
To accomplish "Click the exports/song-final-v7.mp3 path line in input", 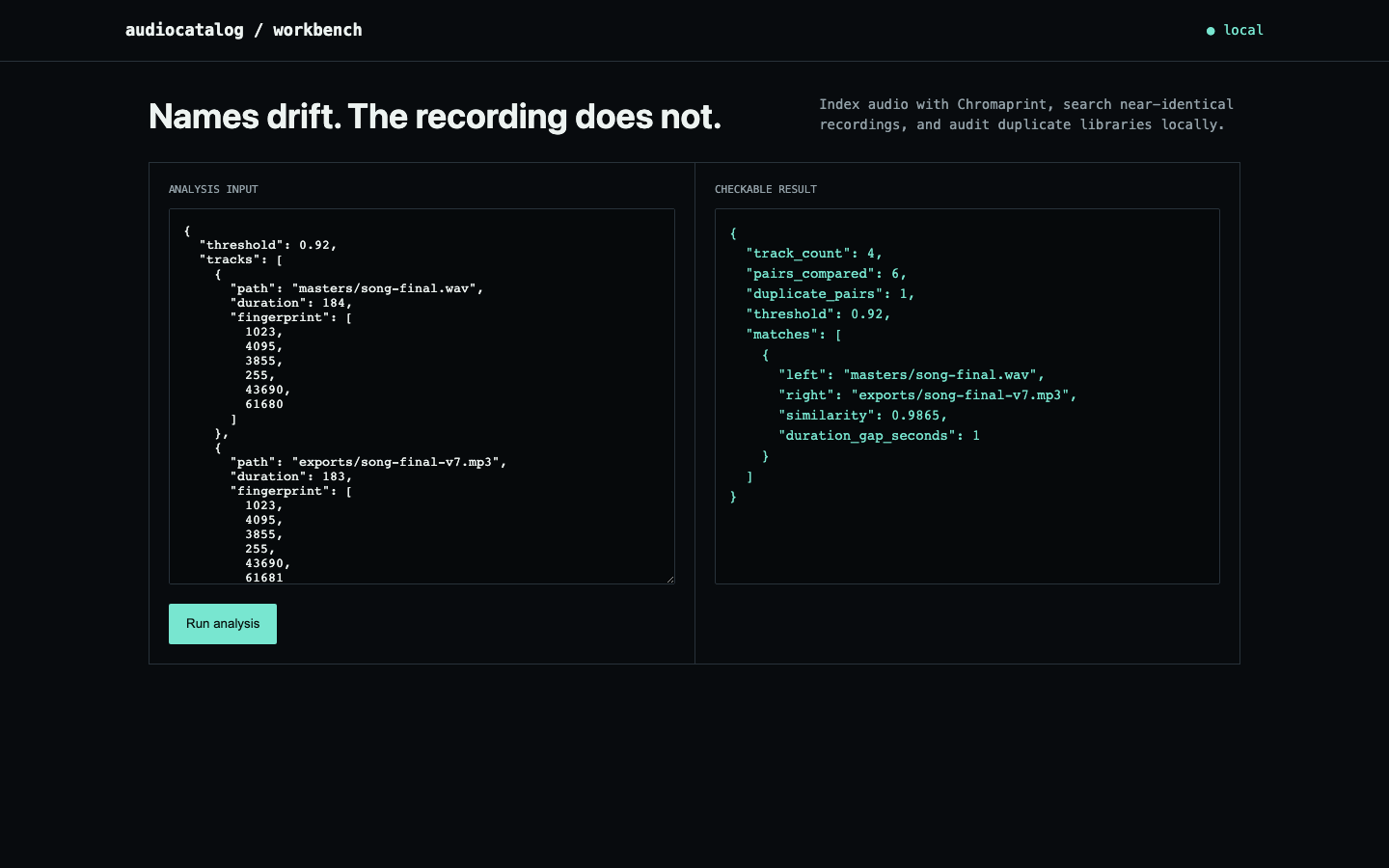I will [368, 462].
